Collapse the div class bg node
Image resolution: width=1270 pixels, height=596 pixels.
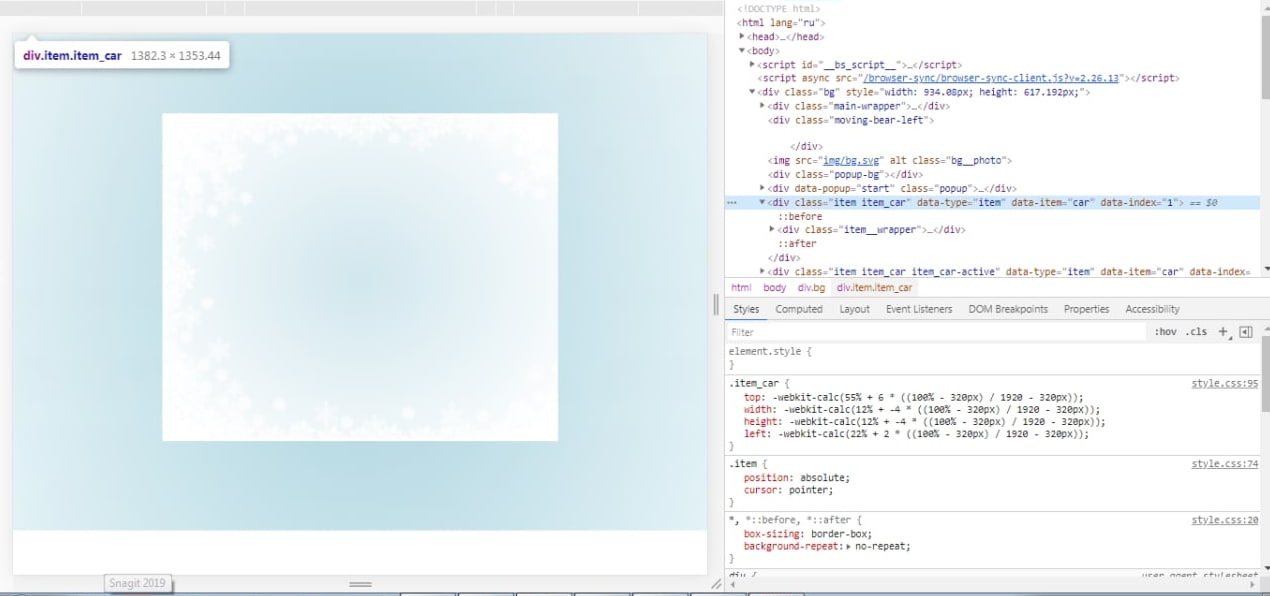click(752, 92)
